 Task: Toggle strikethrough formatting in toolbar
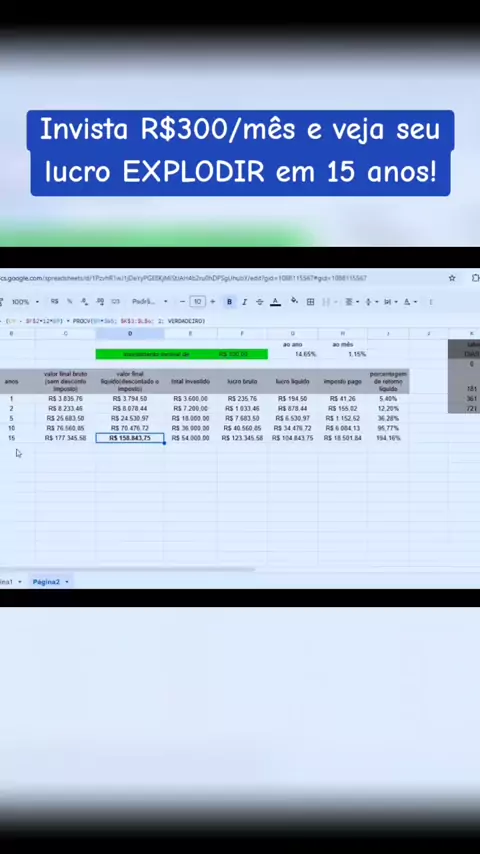[259, 302]
